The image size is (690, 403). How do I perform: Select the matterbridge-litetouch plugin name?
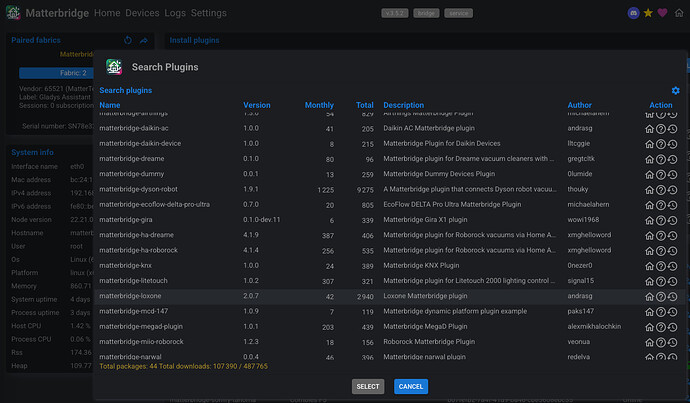coord(133,281)
